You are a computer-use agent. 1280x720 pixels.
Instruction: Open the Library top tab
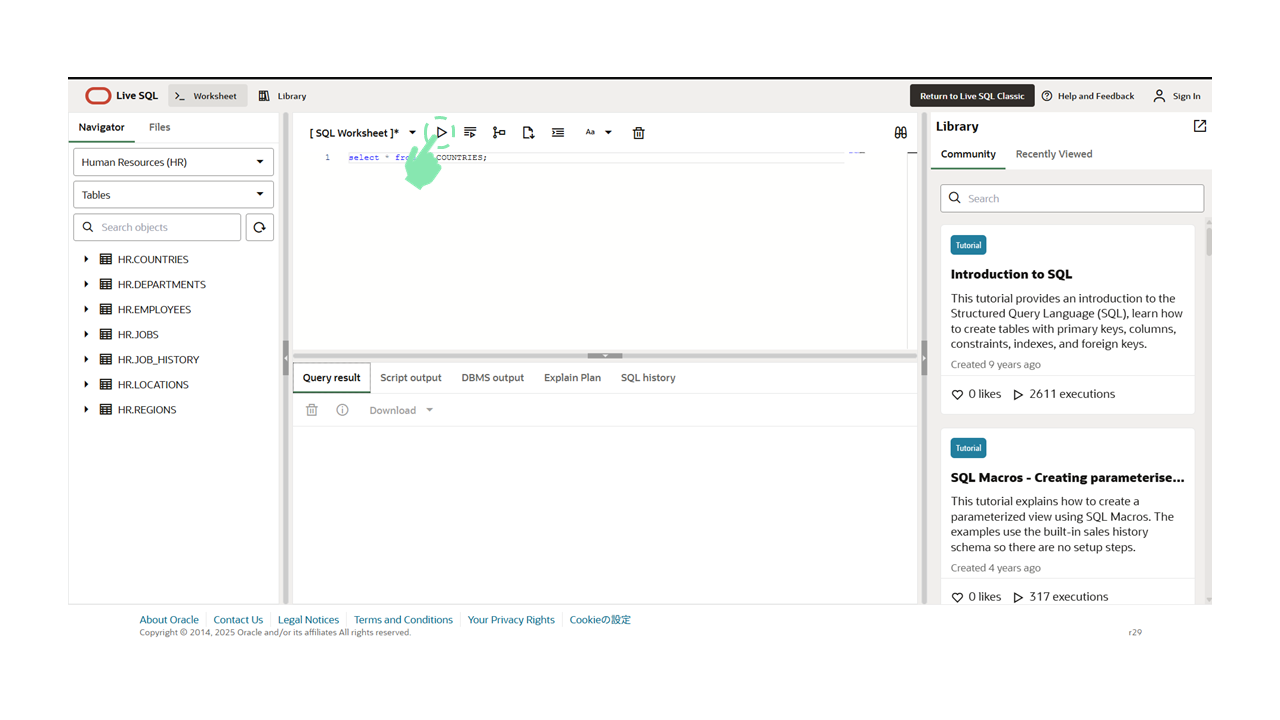(282, 96)
